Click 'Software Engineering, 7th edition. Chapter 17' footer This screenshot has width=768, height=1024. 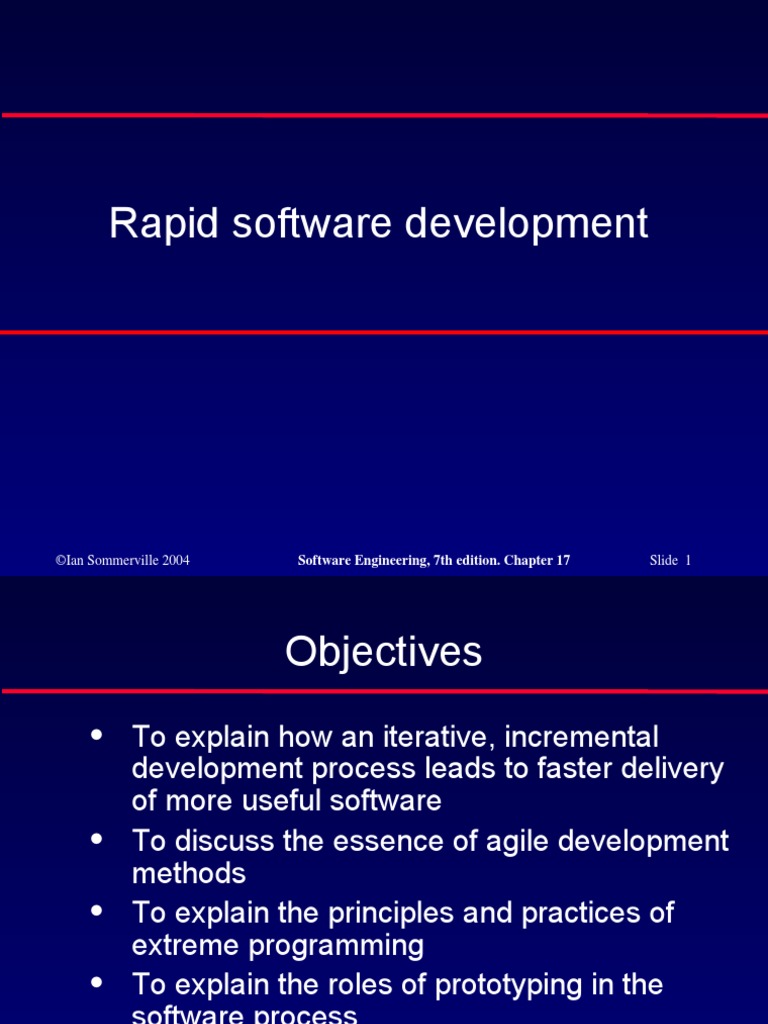434,560
